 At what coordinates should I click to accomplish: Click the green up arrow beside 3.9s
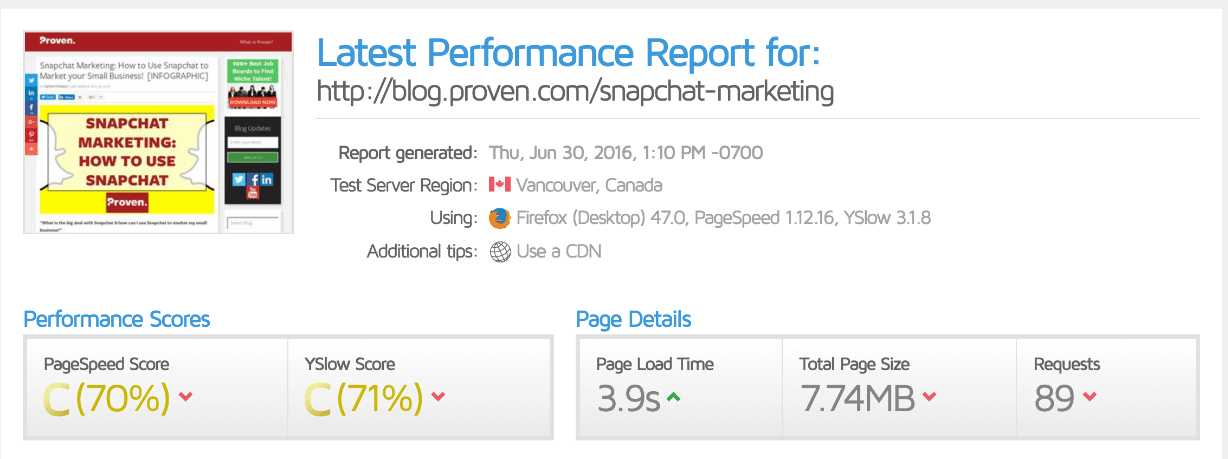673,398
